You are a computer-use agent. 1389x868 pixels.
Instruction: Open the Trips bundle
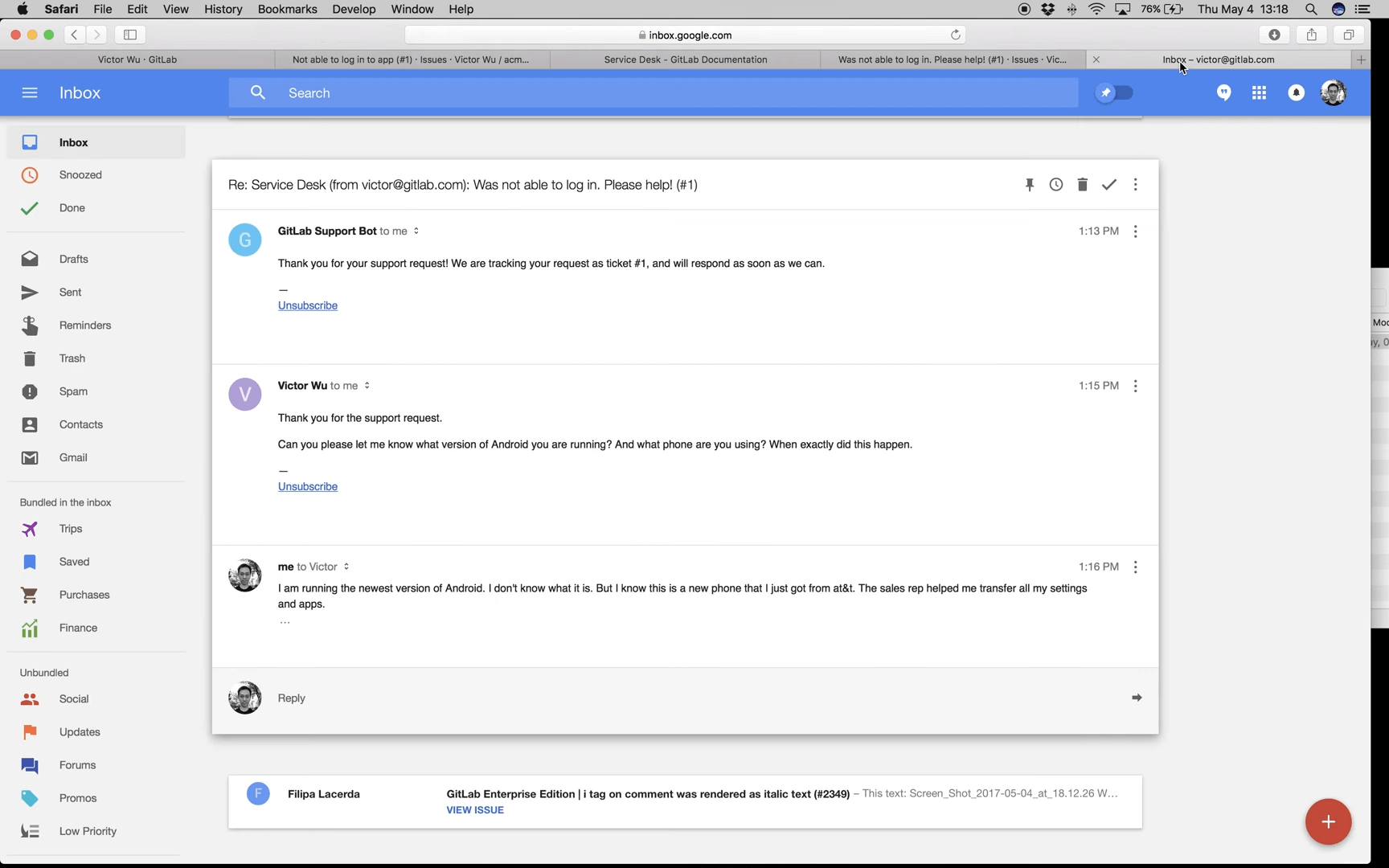pyautogui.click(x=96, y=529)
